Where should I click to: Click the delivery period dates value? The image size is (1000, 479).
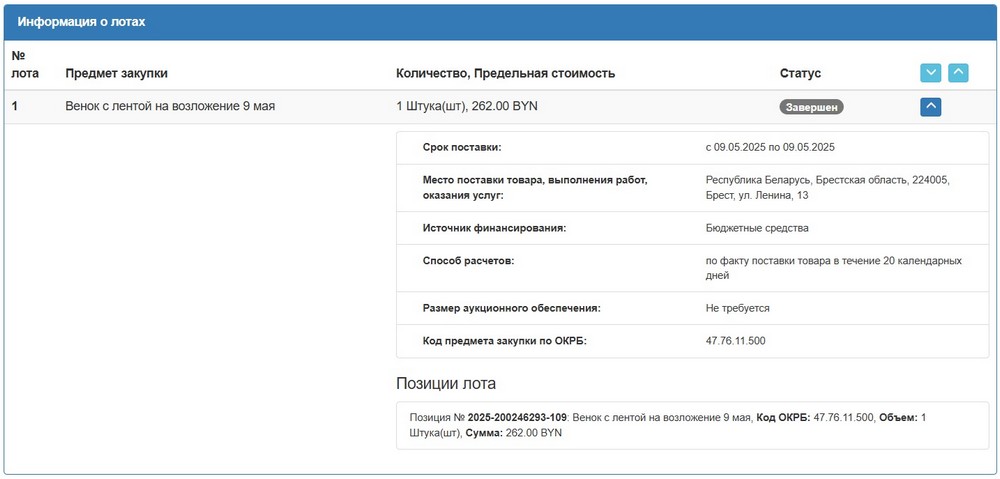click(x=769, y=147)
